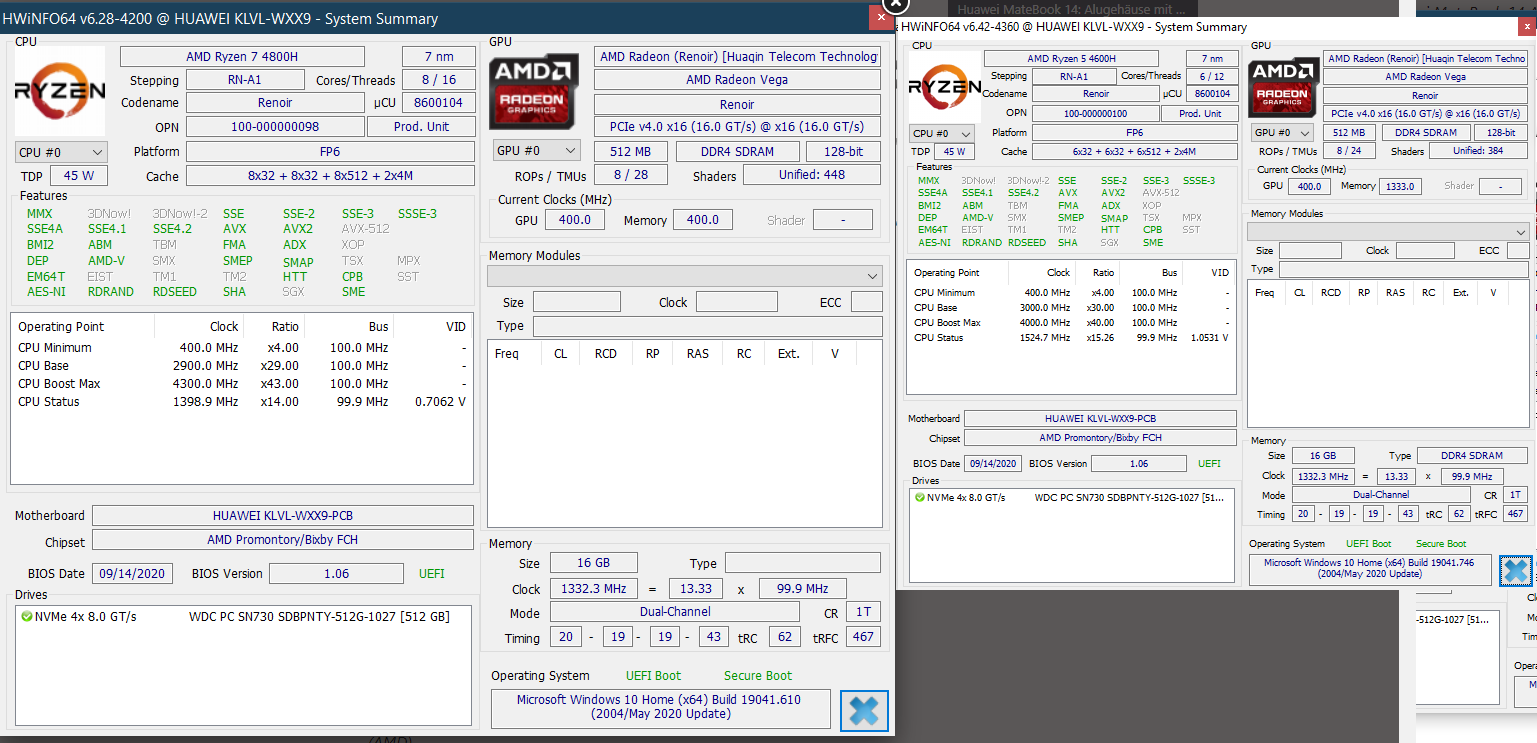
Task: Click the Memory Modules Clock field in the v6.28 window
Action: tap(737, 302)
